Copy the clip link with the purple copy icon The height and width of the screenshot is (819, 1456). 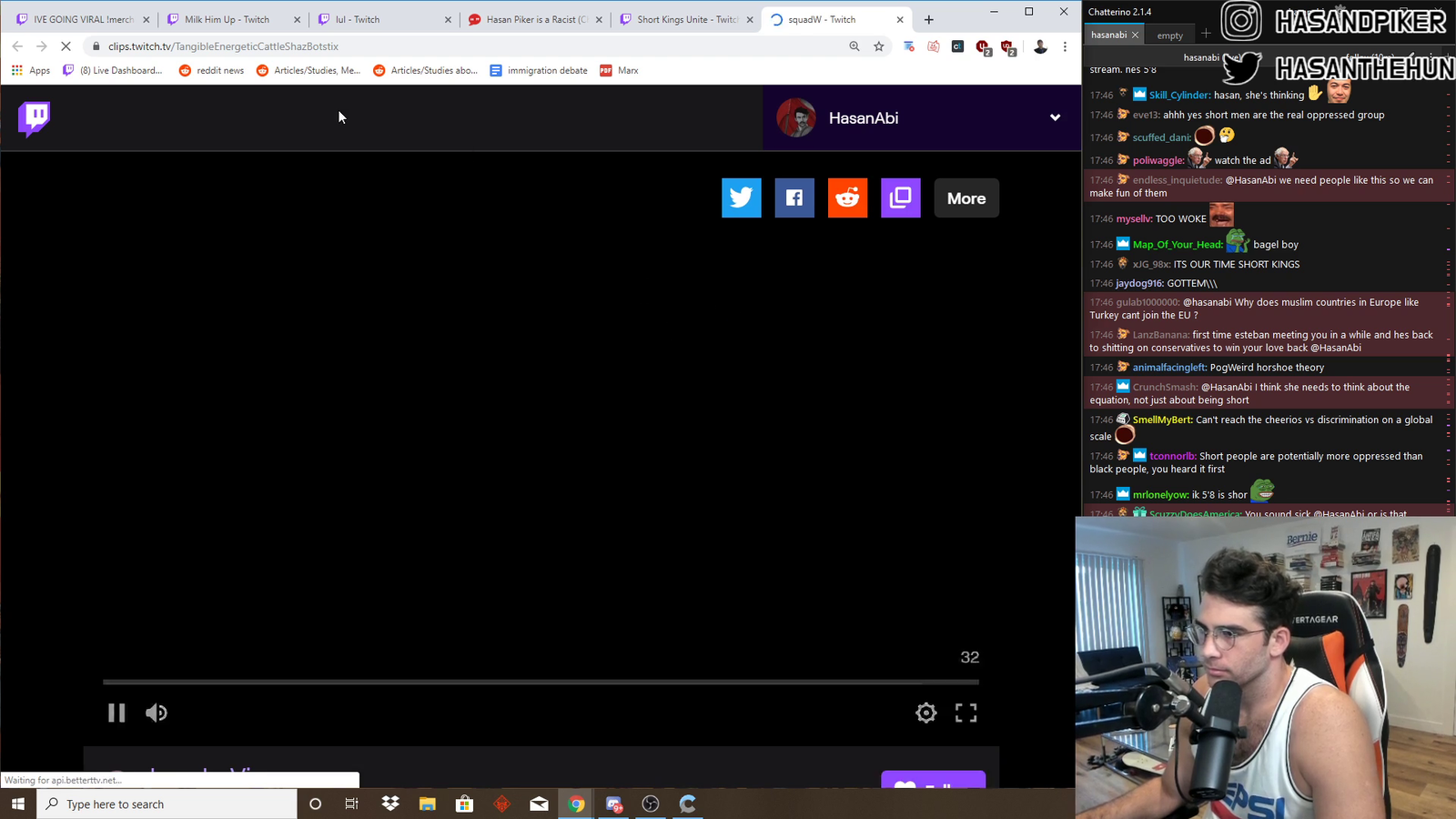click(901, 197)
